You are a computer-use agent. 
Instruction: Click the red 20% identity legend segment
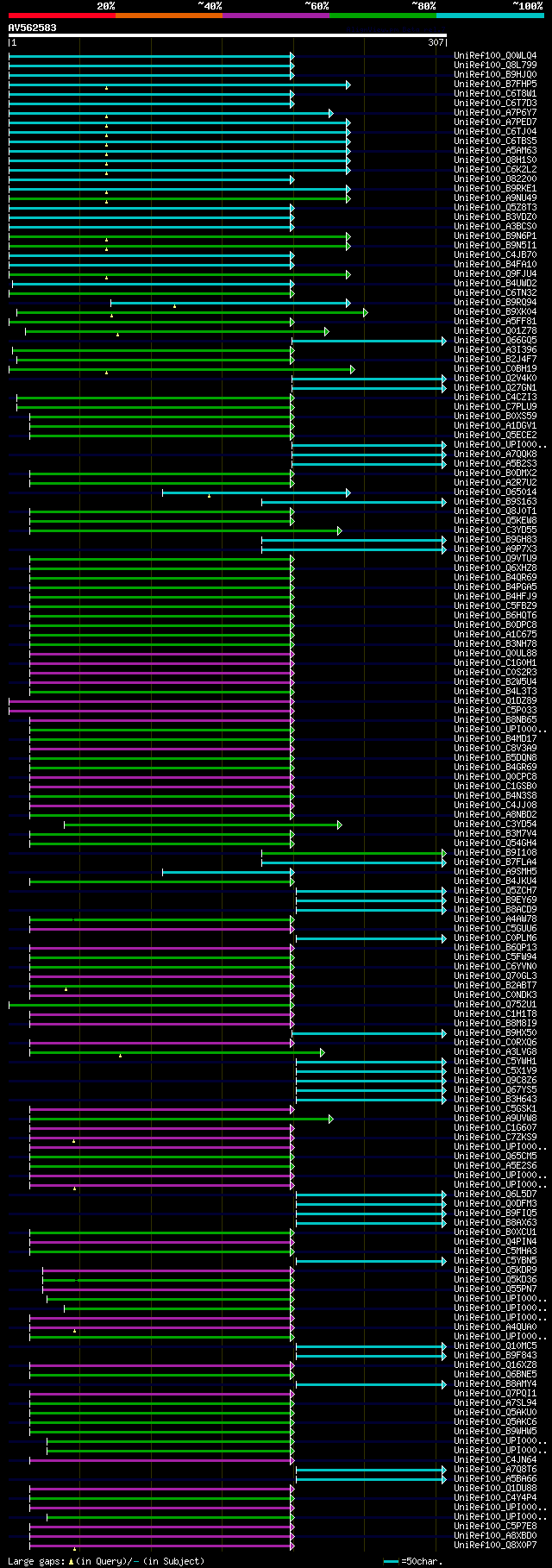[x=62, y=16]
